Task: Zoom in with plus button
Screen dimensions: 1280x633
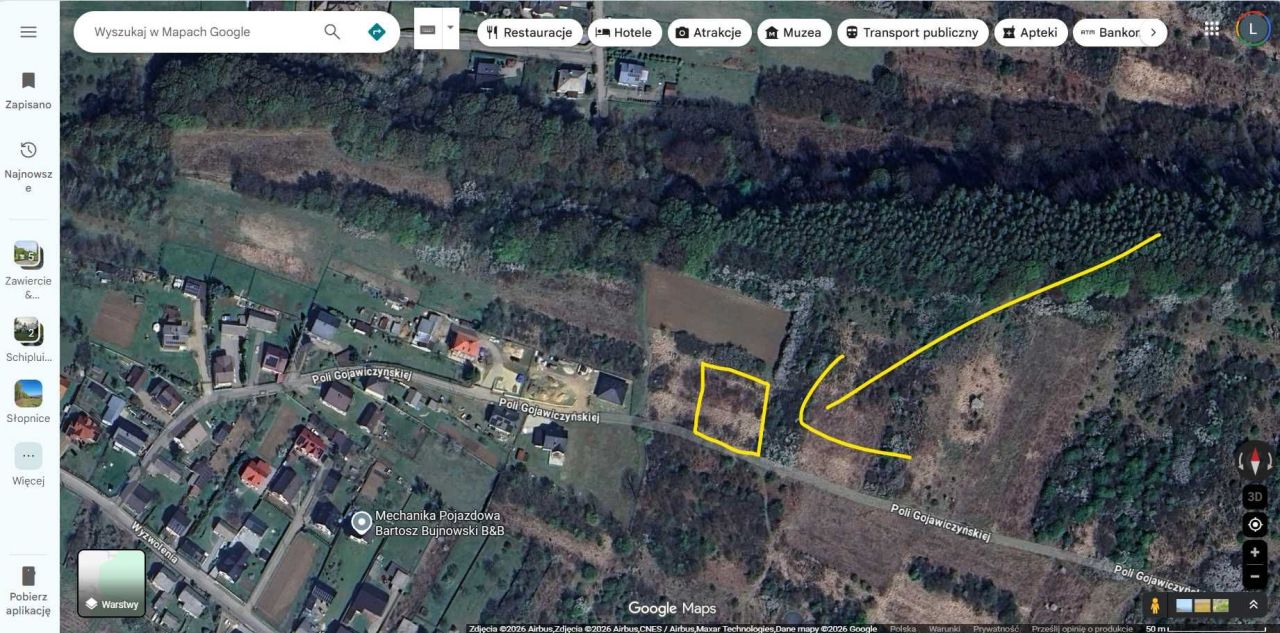Action: [1255, 552]
